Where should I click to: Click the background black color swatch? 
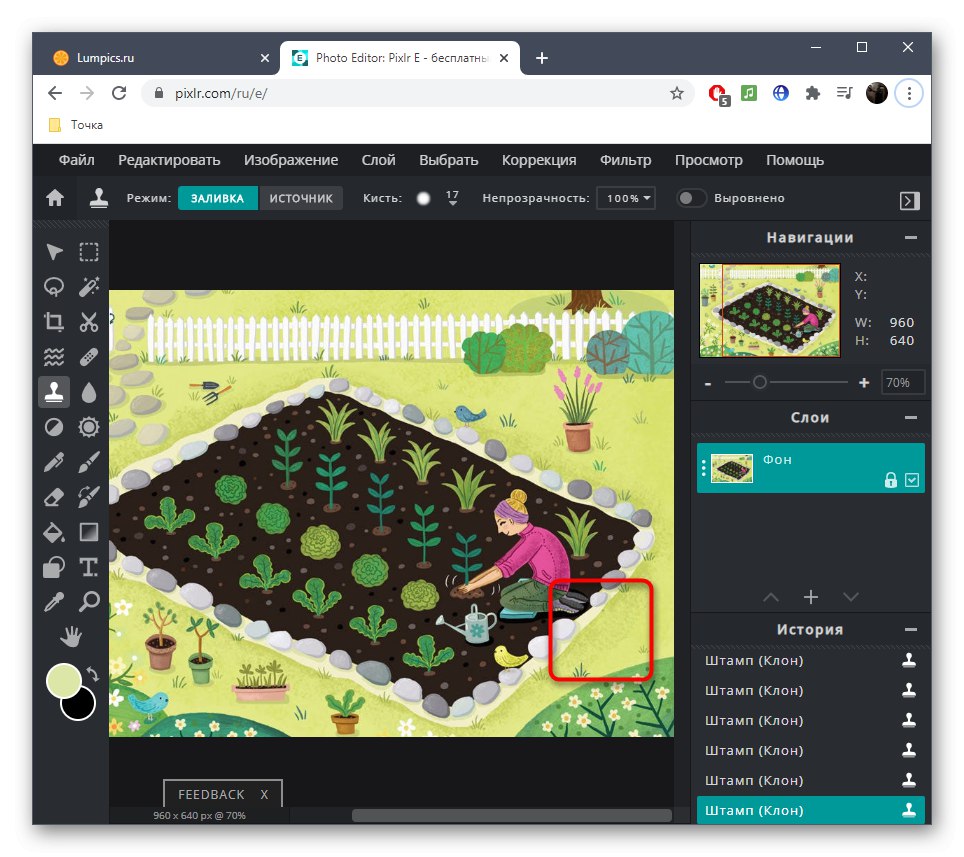click(81, 706)
